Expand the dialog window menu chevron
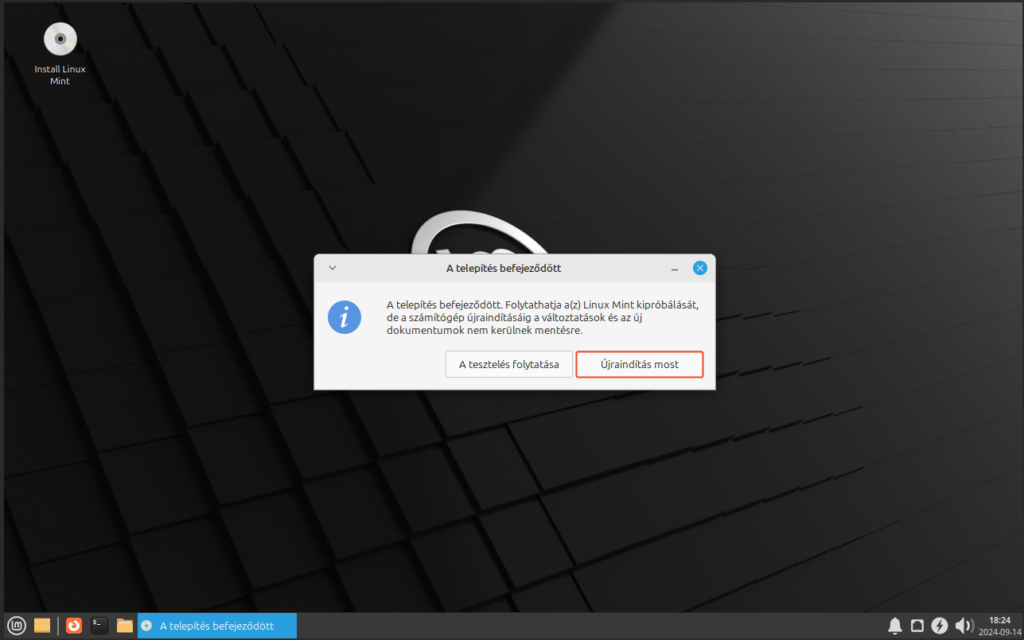The width and height of the screenshot is (1024, 640). 332,268
